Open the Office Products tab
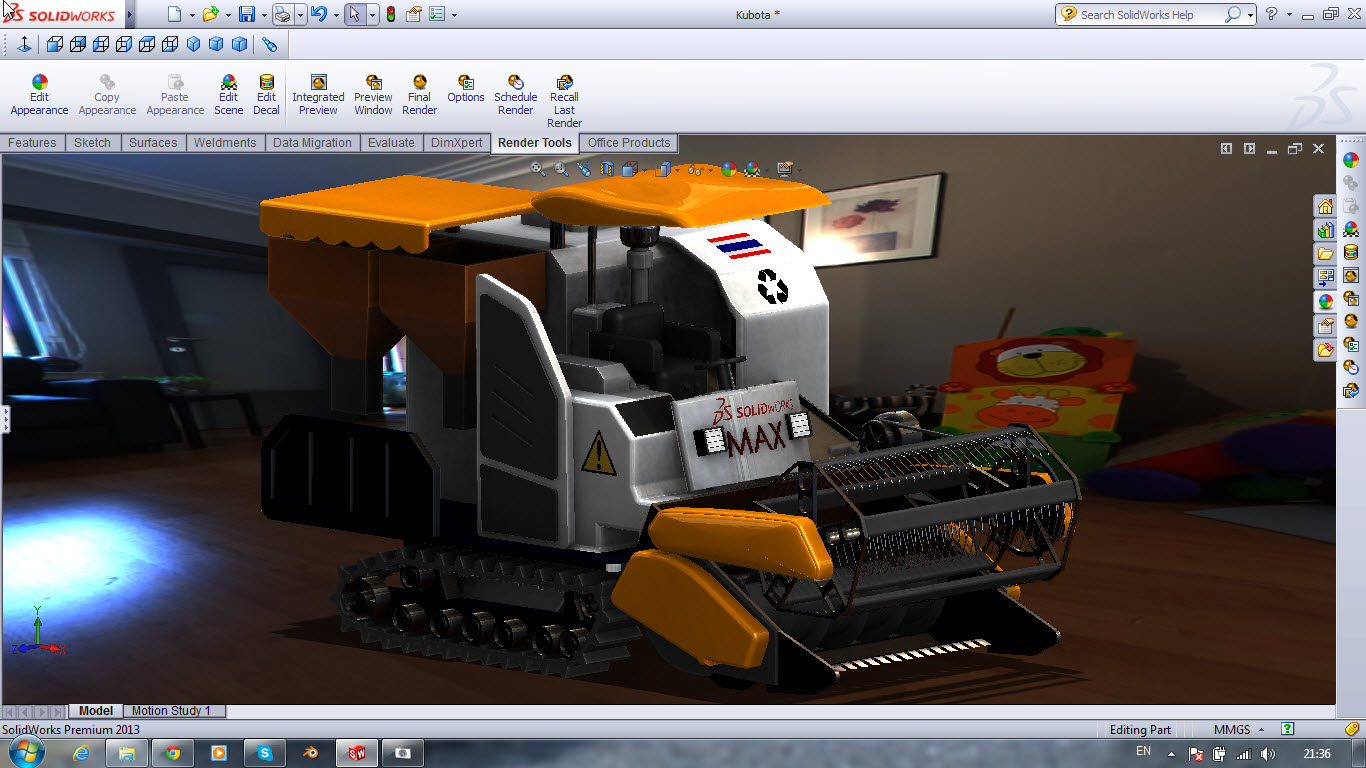Image resolution: width=1366 pixels, height=768 pixels. pos(629,143)
